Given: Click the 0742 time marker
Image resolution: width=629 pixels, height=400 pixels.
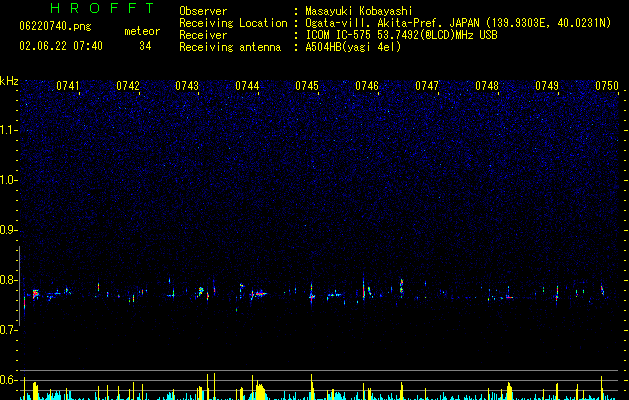Looking at the screenshot, I should (x=128, y=86).
